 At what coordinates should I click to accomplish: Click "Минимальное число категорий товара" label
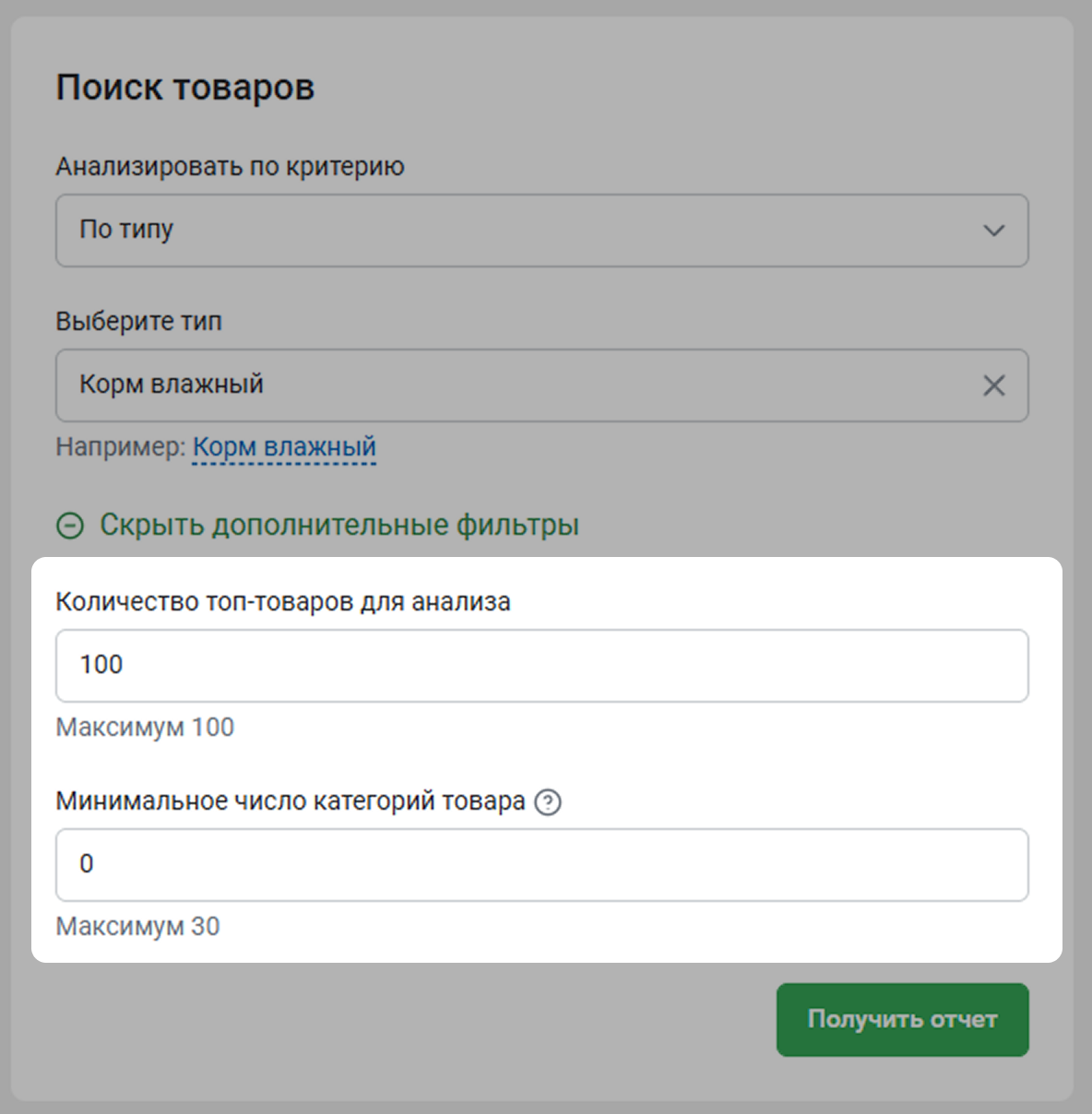(x=291, y=801)
